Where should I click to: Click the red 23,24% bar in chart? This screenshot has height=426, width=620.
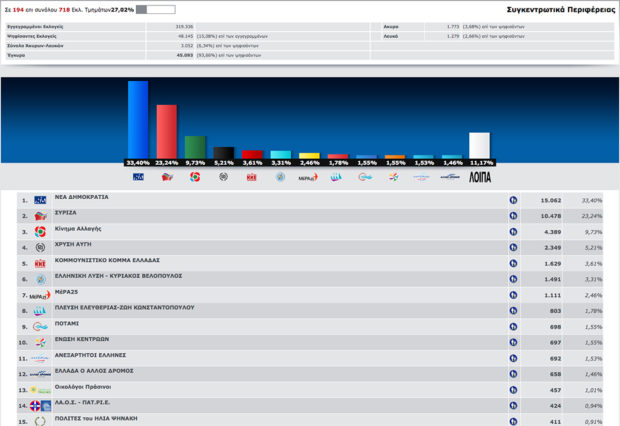pos(166,132)
